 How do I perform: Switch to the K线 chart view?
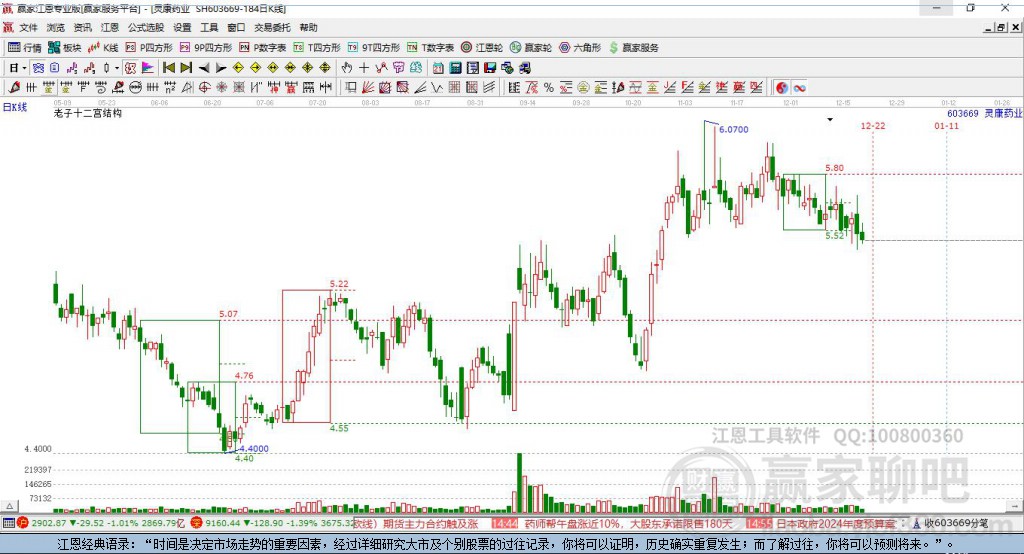click(103, 48)
